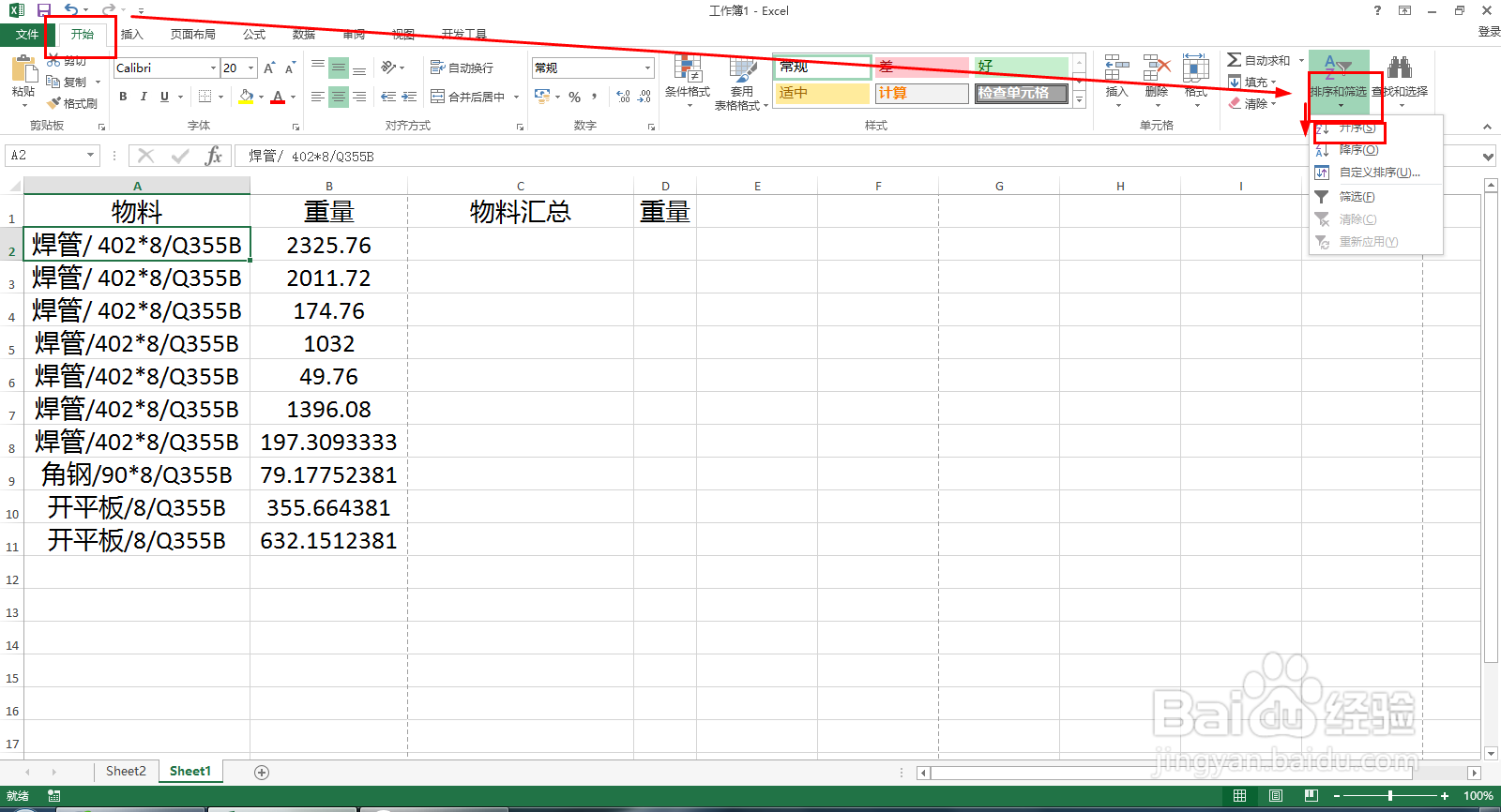The image size is (1501, 812).
Task: Apply the 计算 (Calculation) cell style
Action: 921,93
